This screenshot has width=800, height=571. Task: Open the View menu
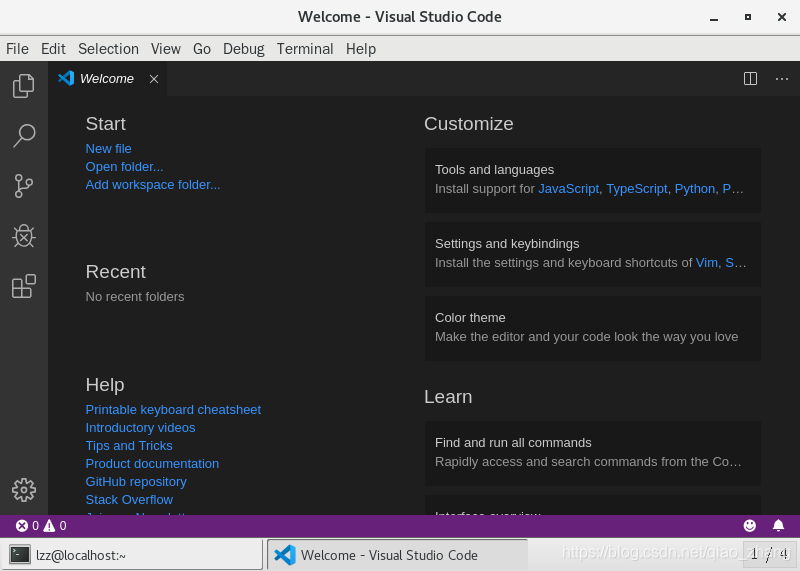tap(166, 49)
